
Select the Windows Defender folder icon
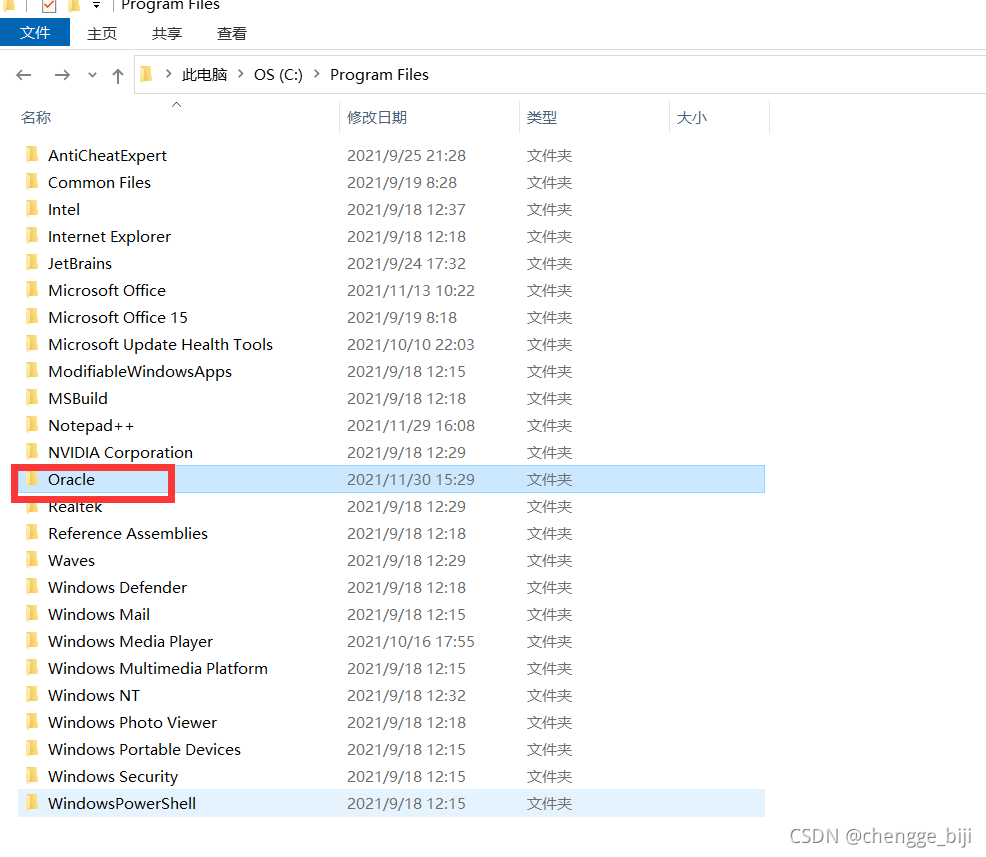32,587
